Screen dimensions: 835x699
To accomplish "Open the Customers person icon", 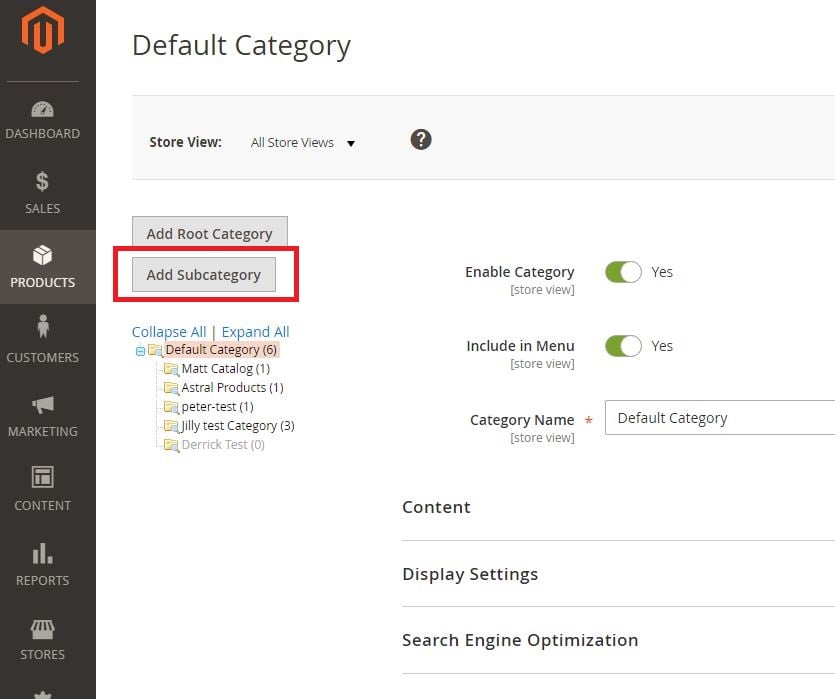I will (x=43, y=328).
